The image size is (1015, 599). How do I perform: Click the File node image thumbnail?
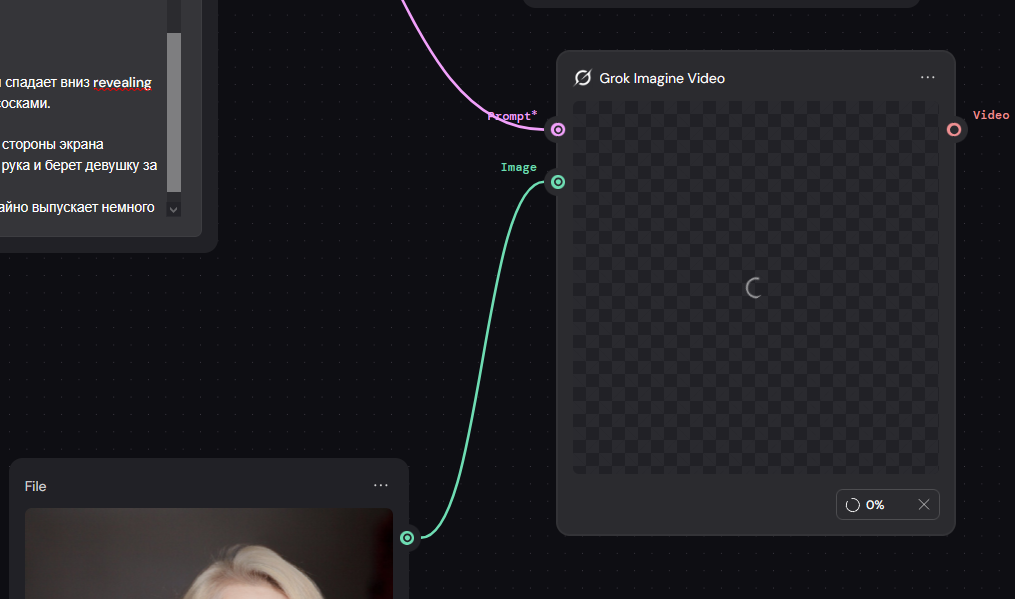click(208, 554)
